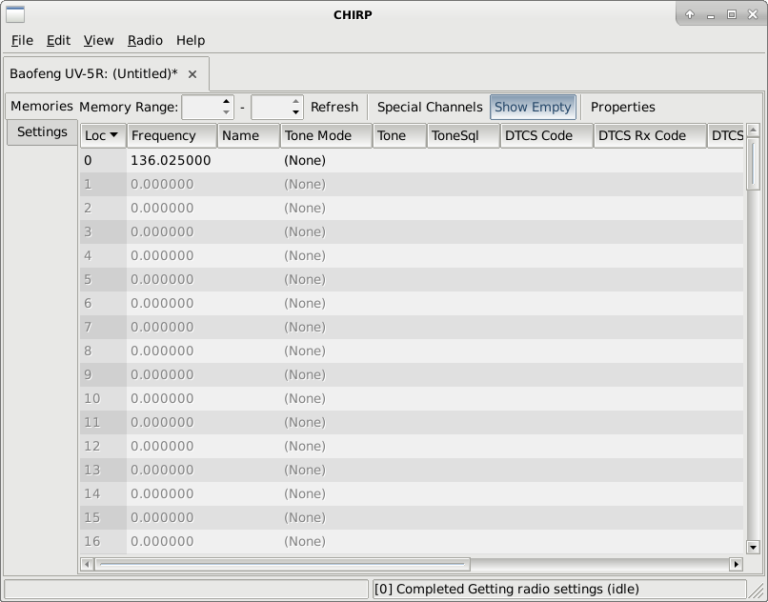This screenshot has height=602, width=768.
Task: Click right arrow of horizontal scrollbar
Action: click(x=736, y=564)
